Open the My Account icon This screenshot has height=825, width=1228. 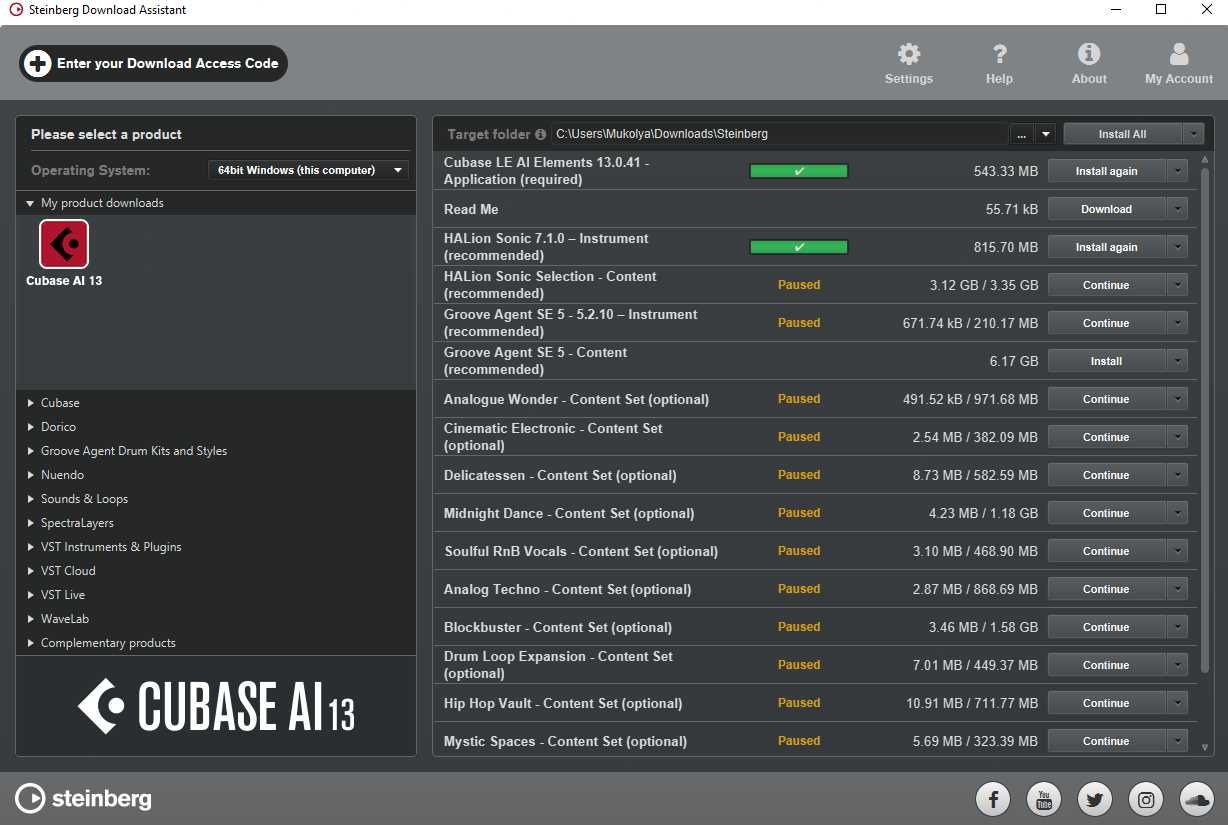tap(1179, 54)
